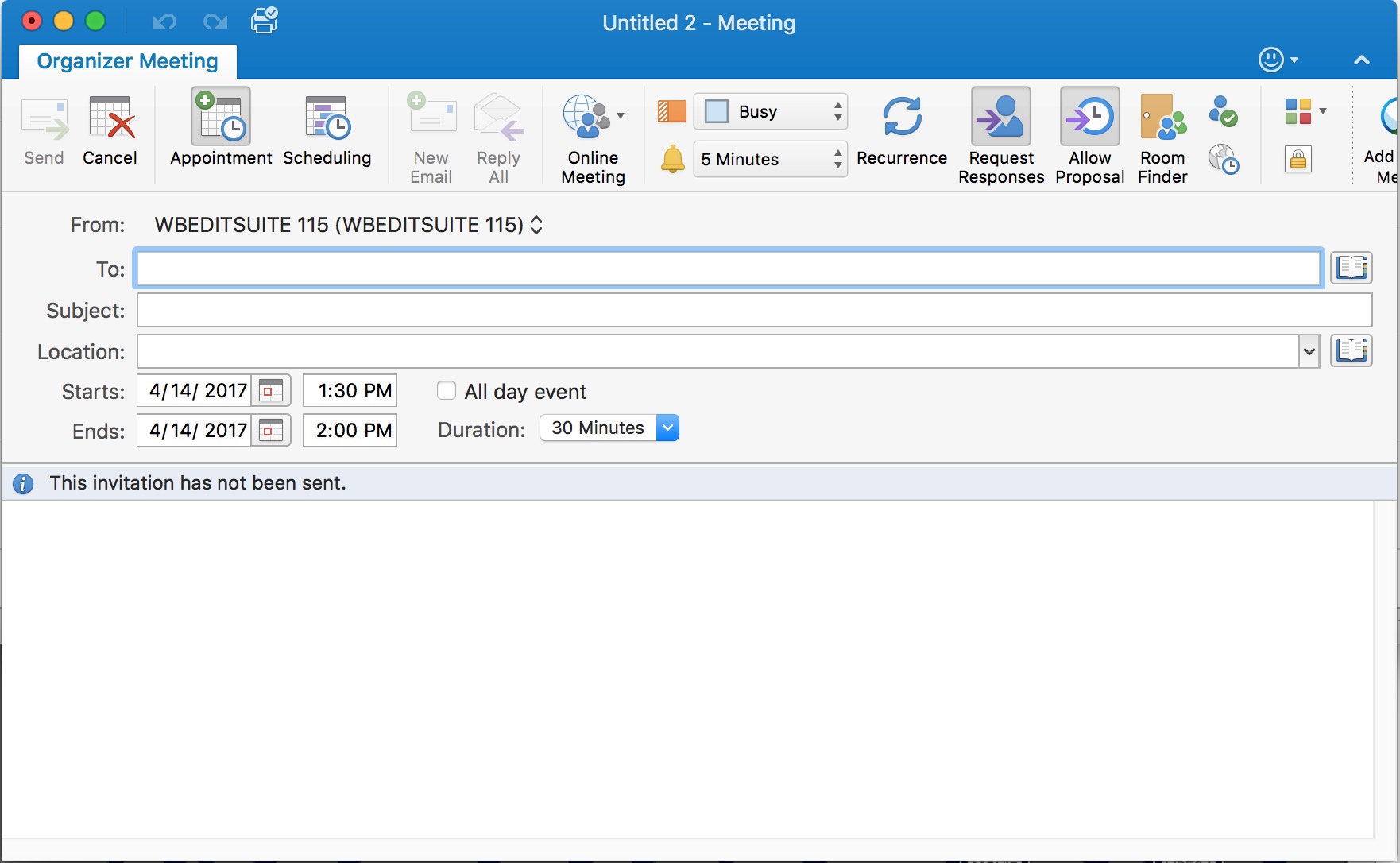Toggle Allow Proposal option

pyautogui.click(x=1089, y=118)
